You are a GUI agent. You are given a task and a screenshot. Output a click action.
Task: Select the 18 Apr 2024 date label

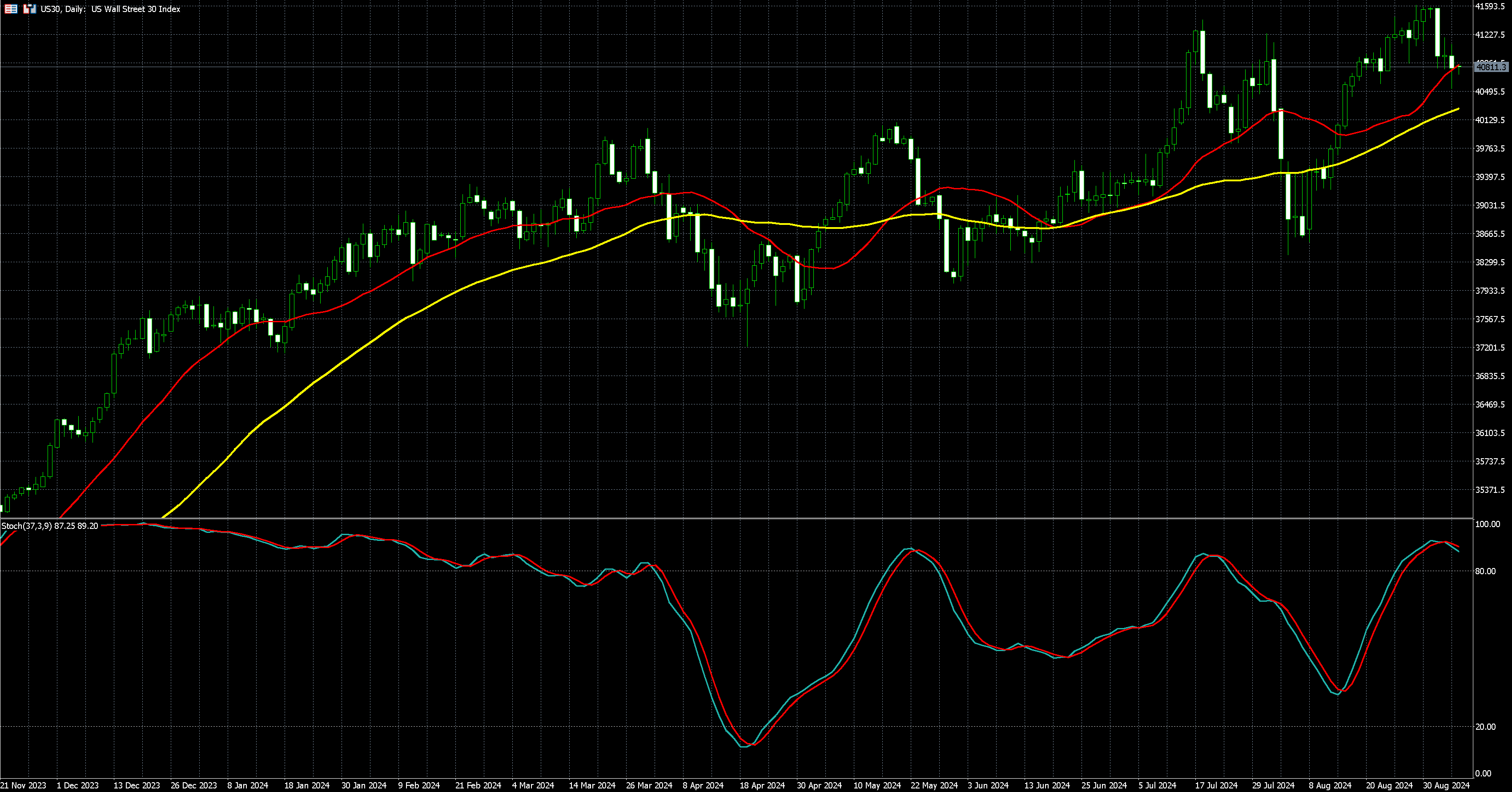tap(761, 785)
